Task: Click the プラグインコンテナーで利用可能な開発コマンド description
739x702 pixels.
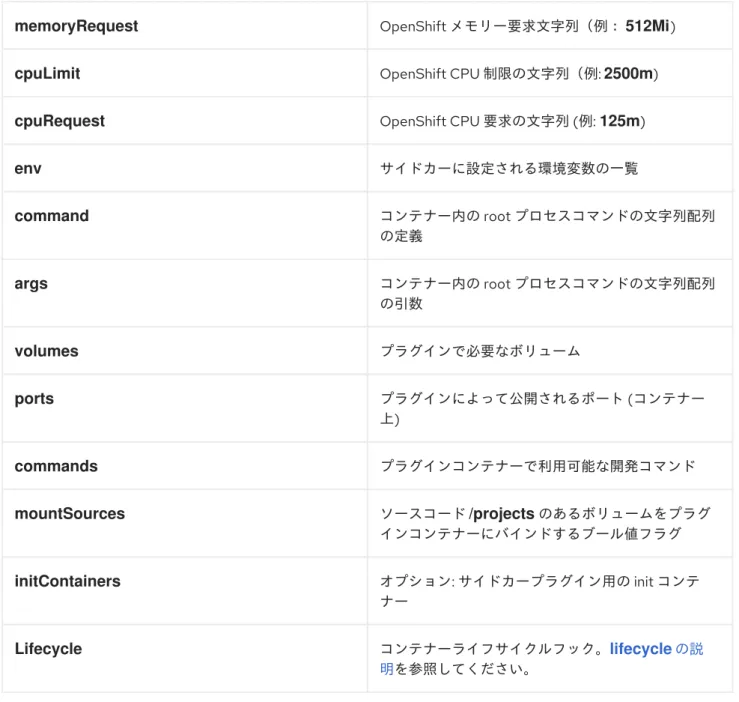Action: [x=538, y=466]
